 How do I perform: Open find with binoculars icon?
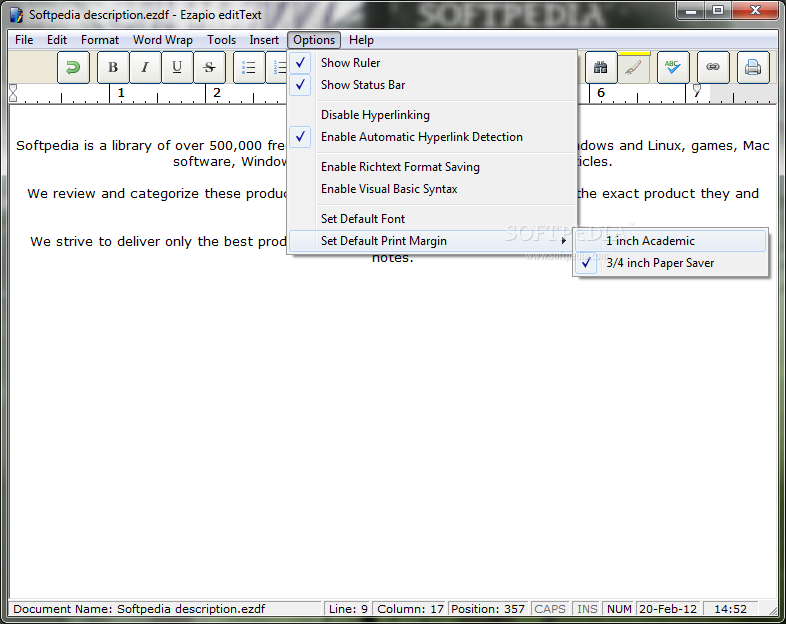coord(601,67)
